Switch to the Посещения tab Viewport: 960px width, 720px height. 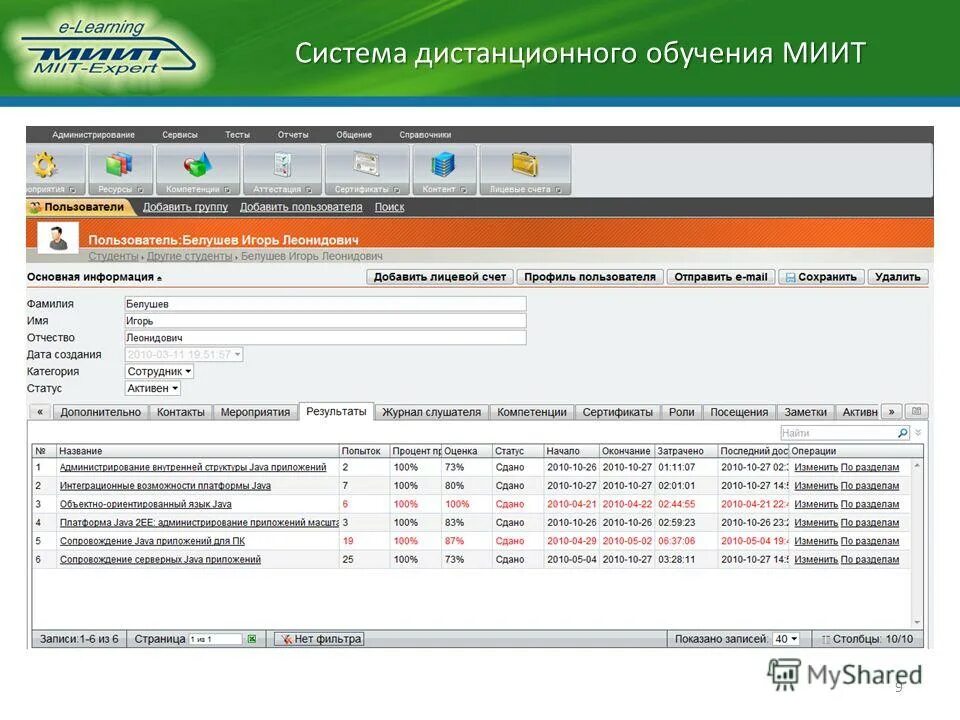[x=739, y=412]
